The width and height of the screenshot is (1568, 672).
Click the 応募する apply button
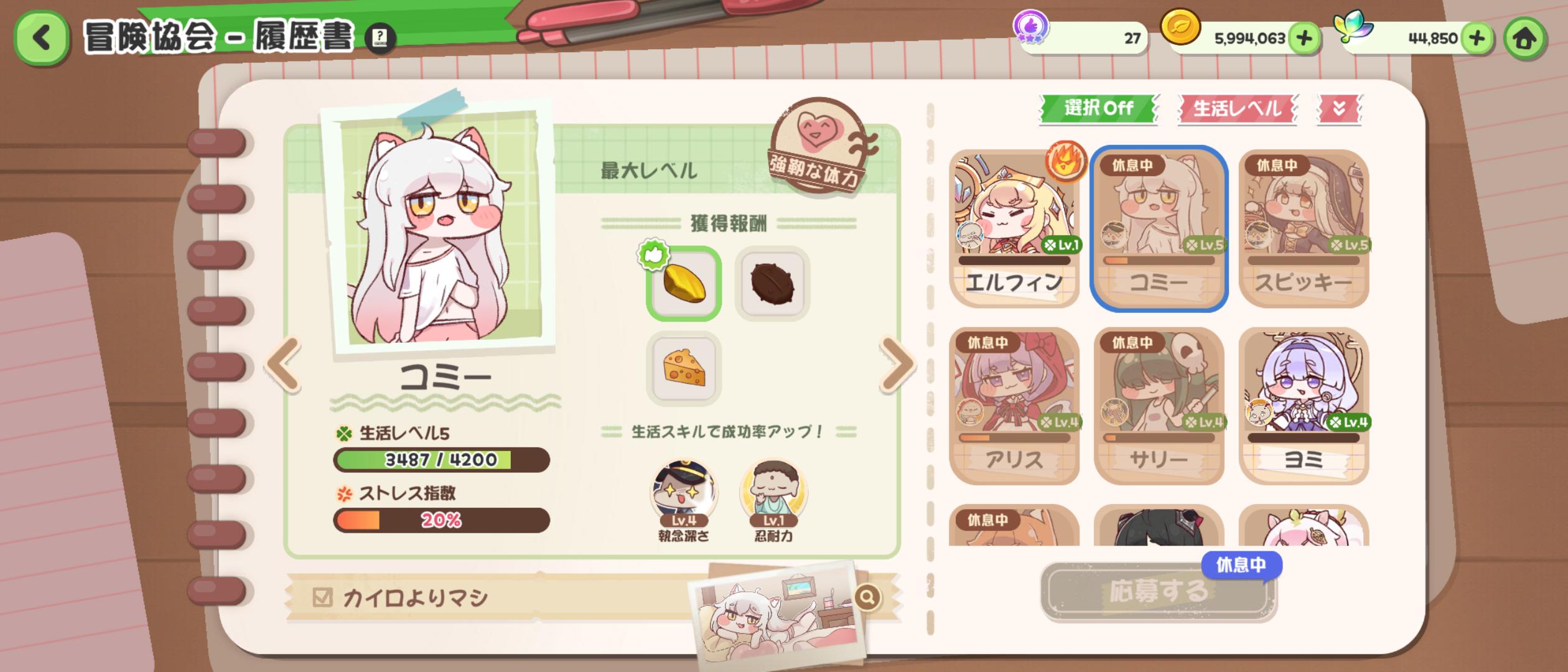tap(1159, 591)
